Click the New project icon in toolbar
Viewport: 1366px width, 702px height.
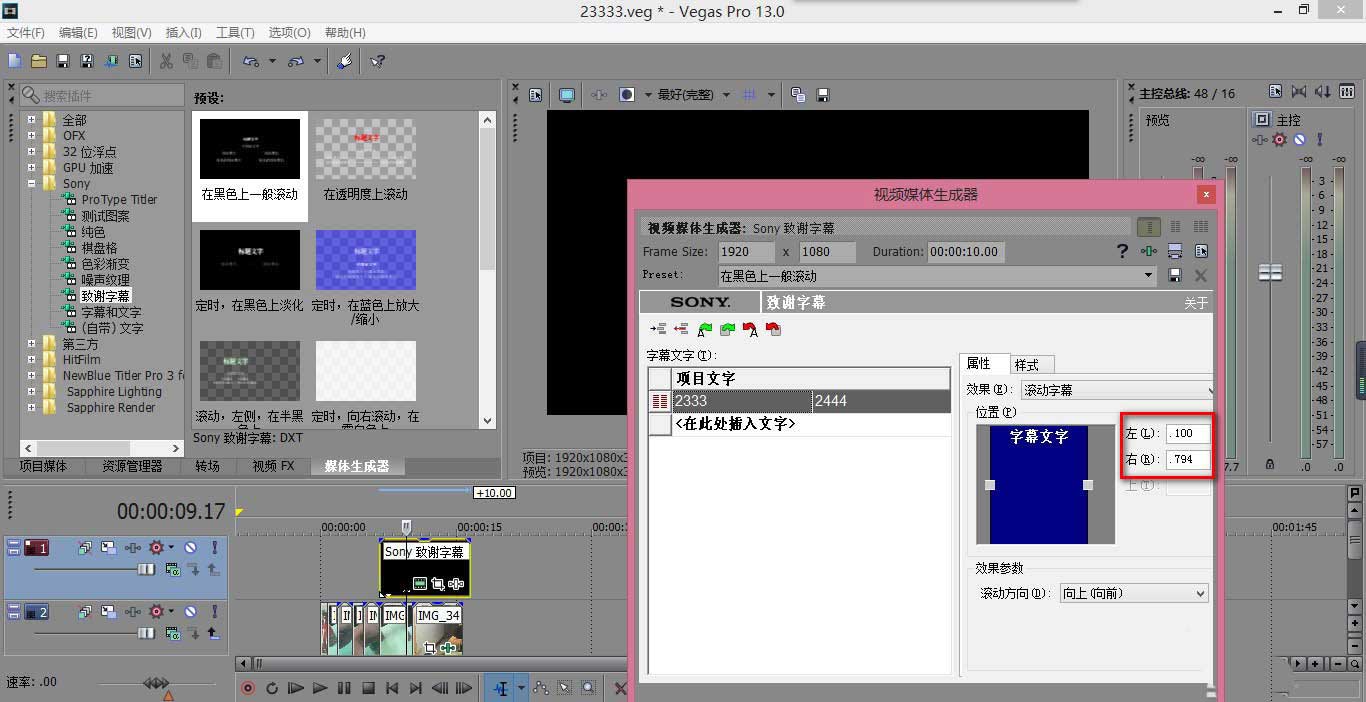coord(14,61)
